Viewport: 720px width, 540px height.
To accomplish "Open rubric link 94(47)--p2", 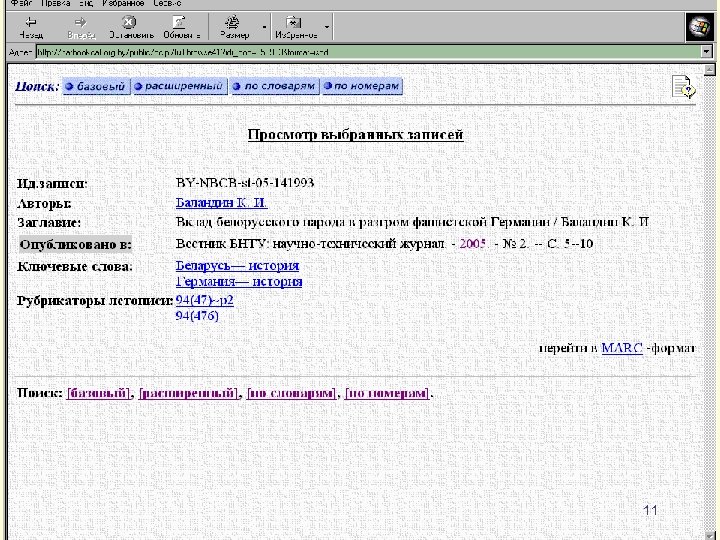I will (205, 300).
